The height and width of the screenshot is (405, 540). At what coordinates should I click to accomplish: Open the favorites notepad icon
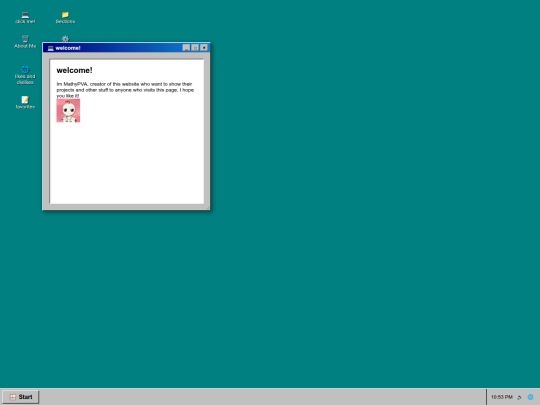pyautogui.click(x=25, y=103)
